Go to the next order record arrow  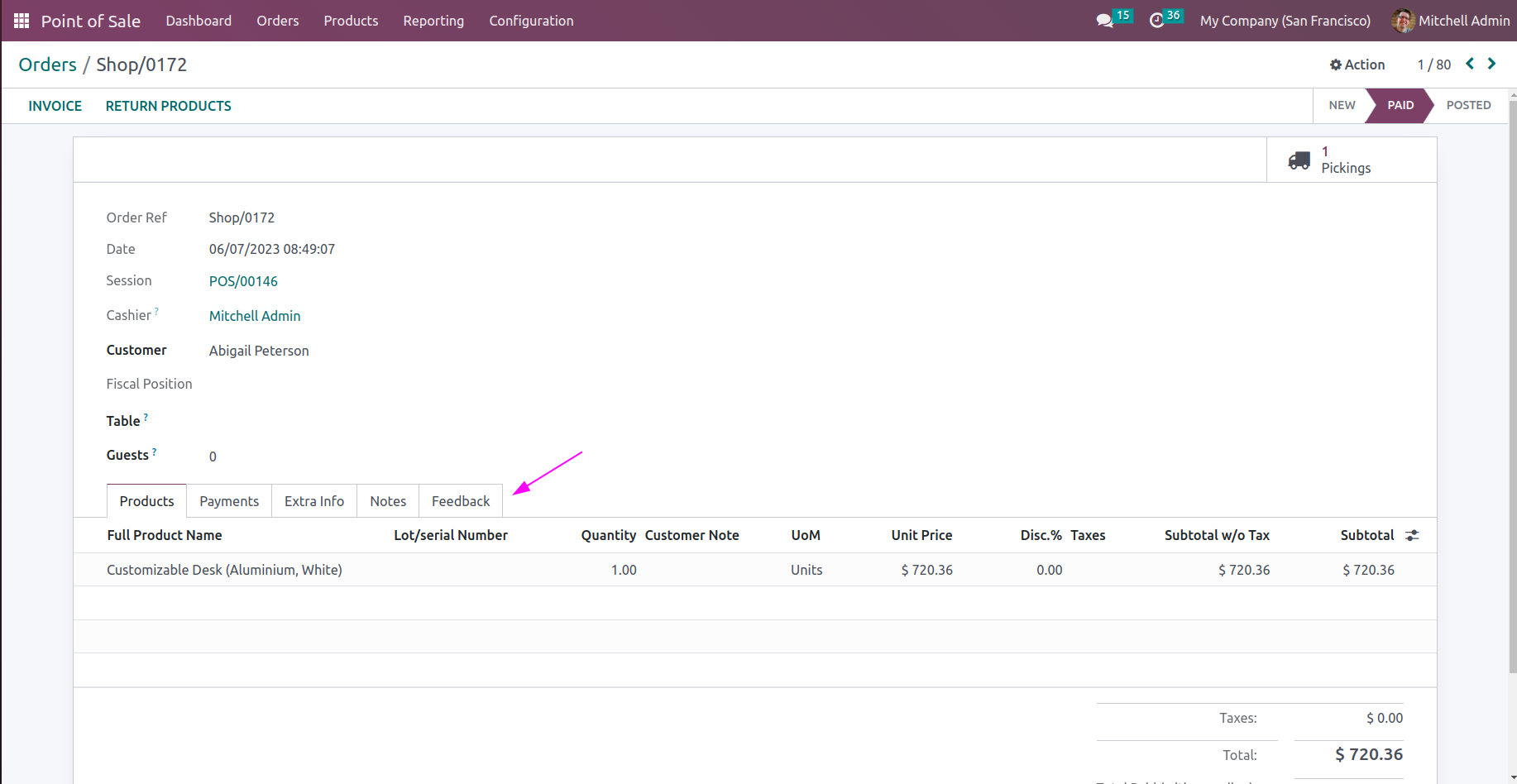(x=1491, y=64)
